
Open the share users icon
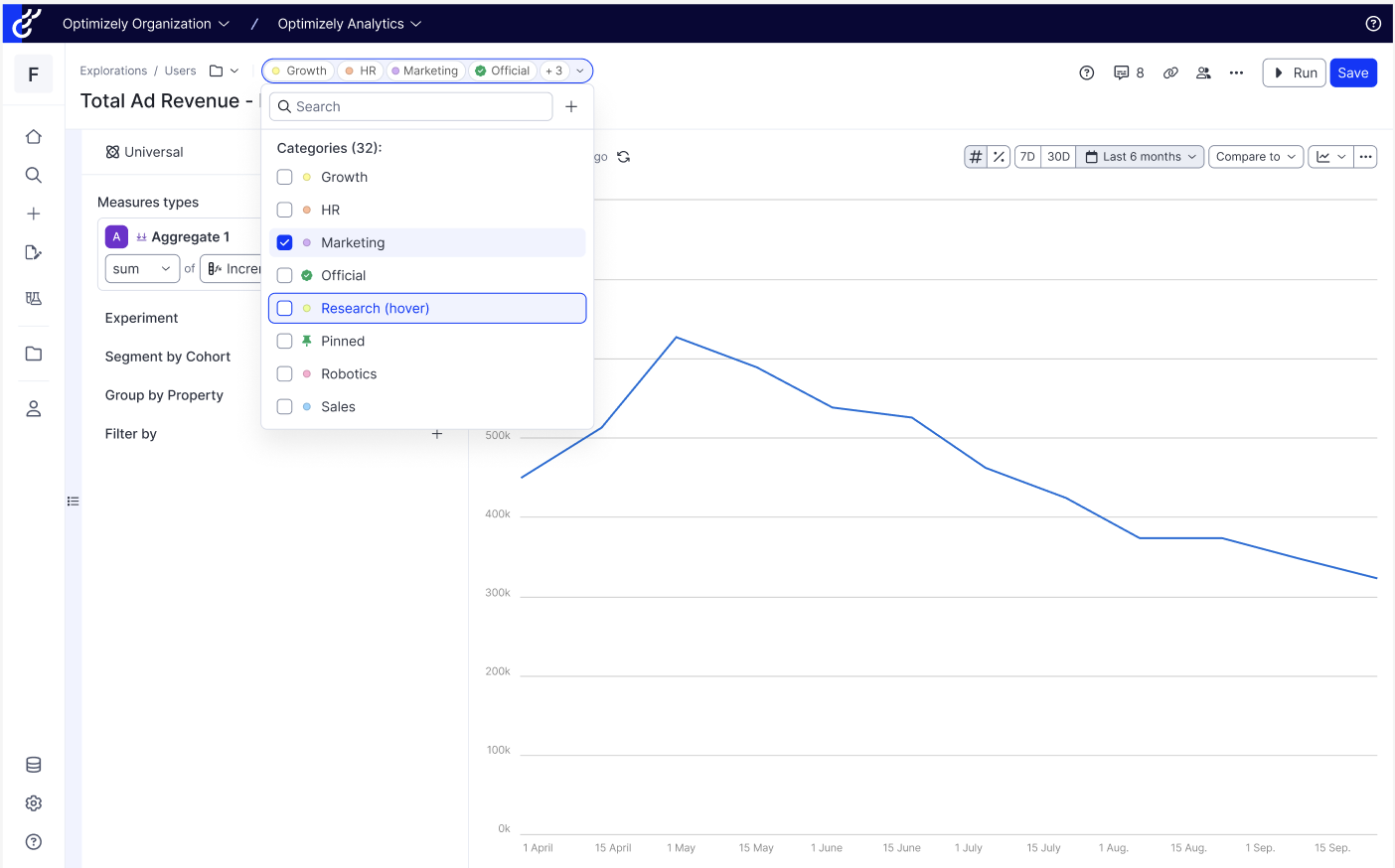click(1203, 72)
